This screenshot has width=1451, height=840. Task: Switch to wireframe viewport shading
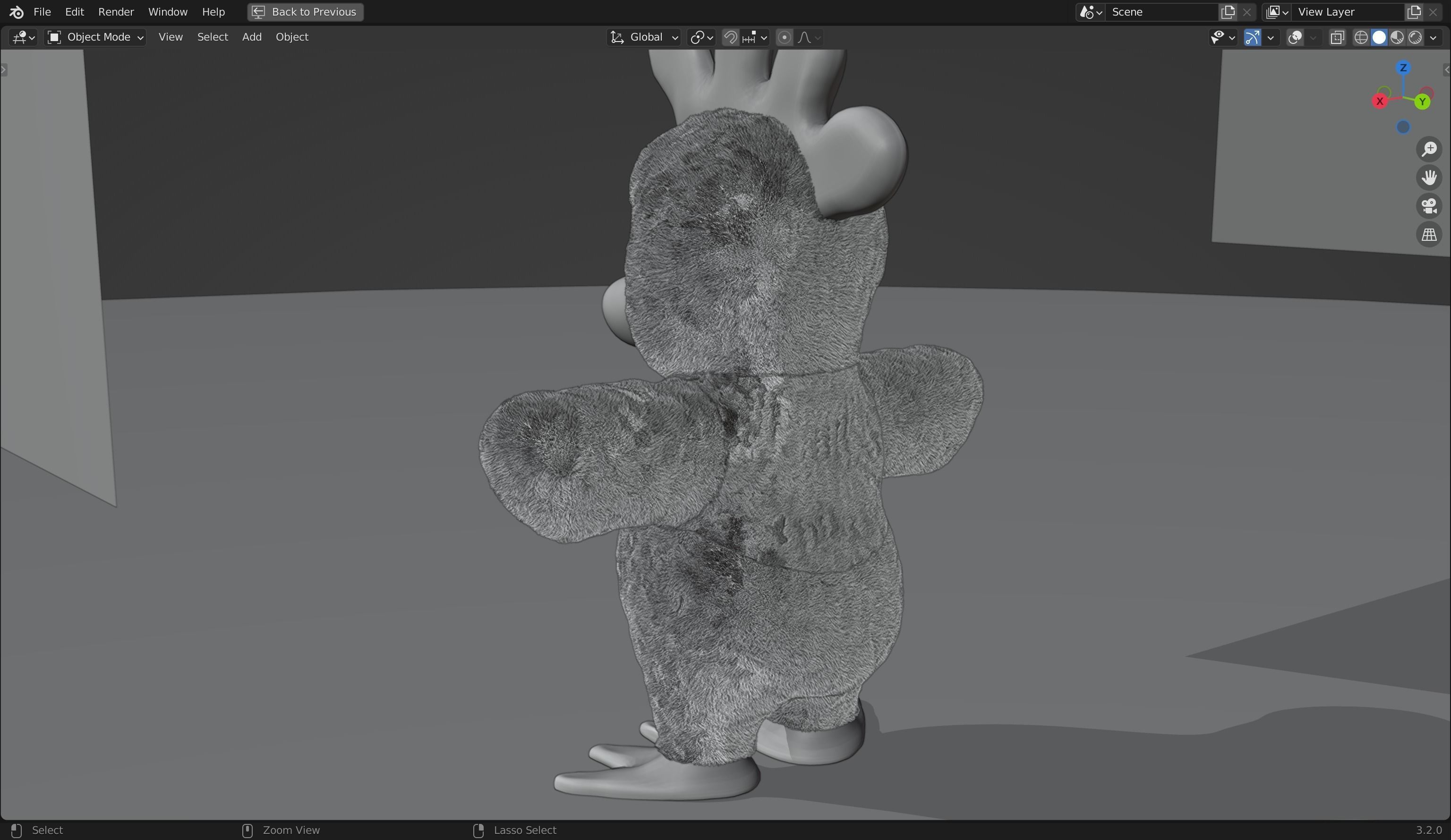click(1361, 37)
